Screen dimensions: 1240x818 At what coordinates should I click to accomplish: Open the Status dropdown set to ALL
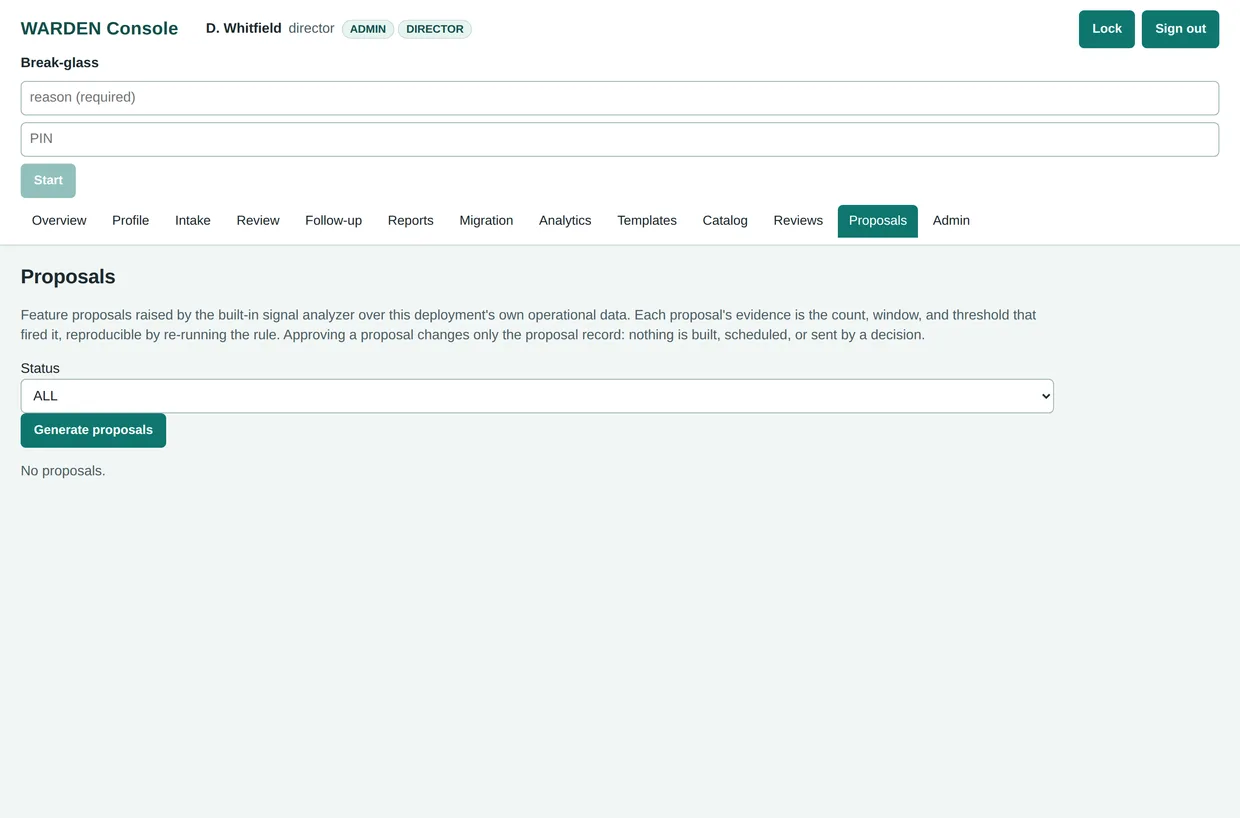(x=537, y=396)
